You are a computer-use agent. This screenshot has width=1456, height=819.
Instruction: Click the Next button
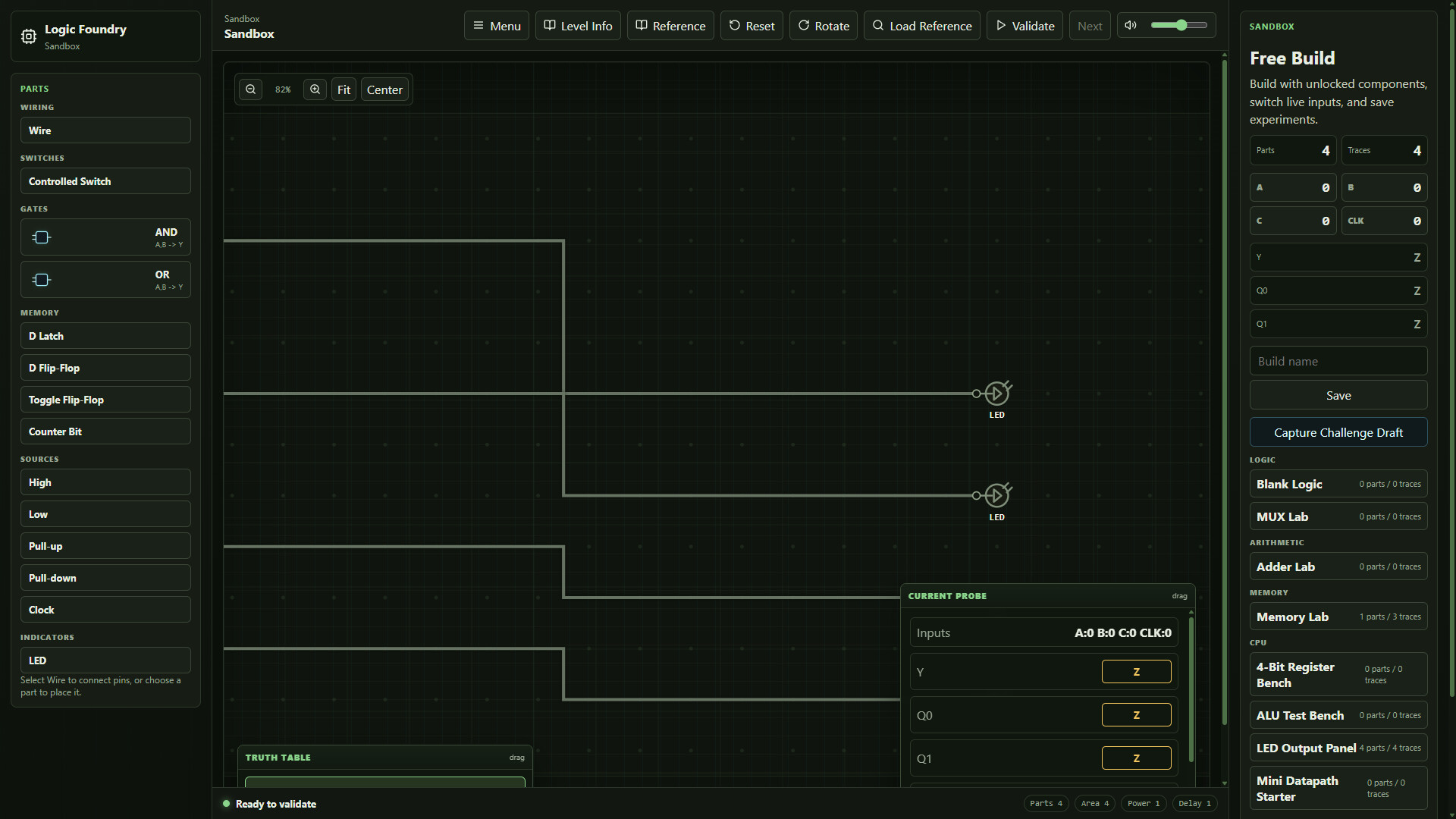(1090, 26)
